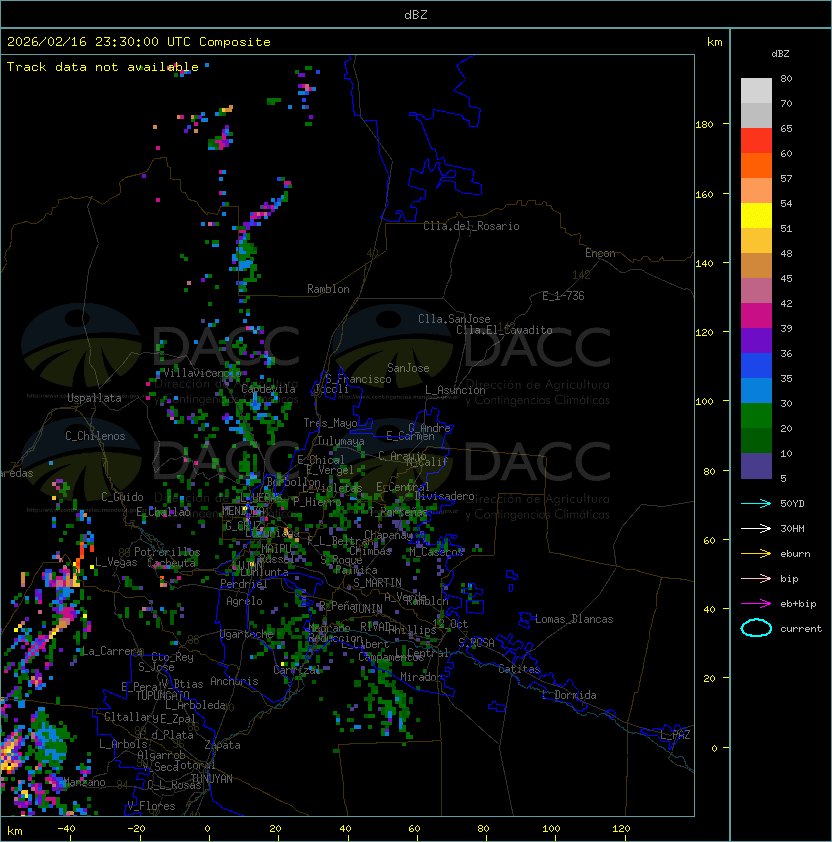Click the Ugarteche place label

point(247,634)
